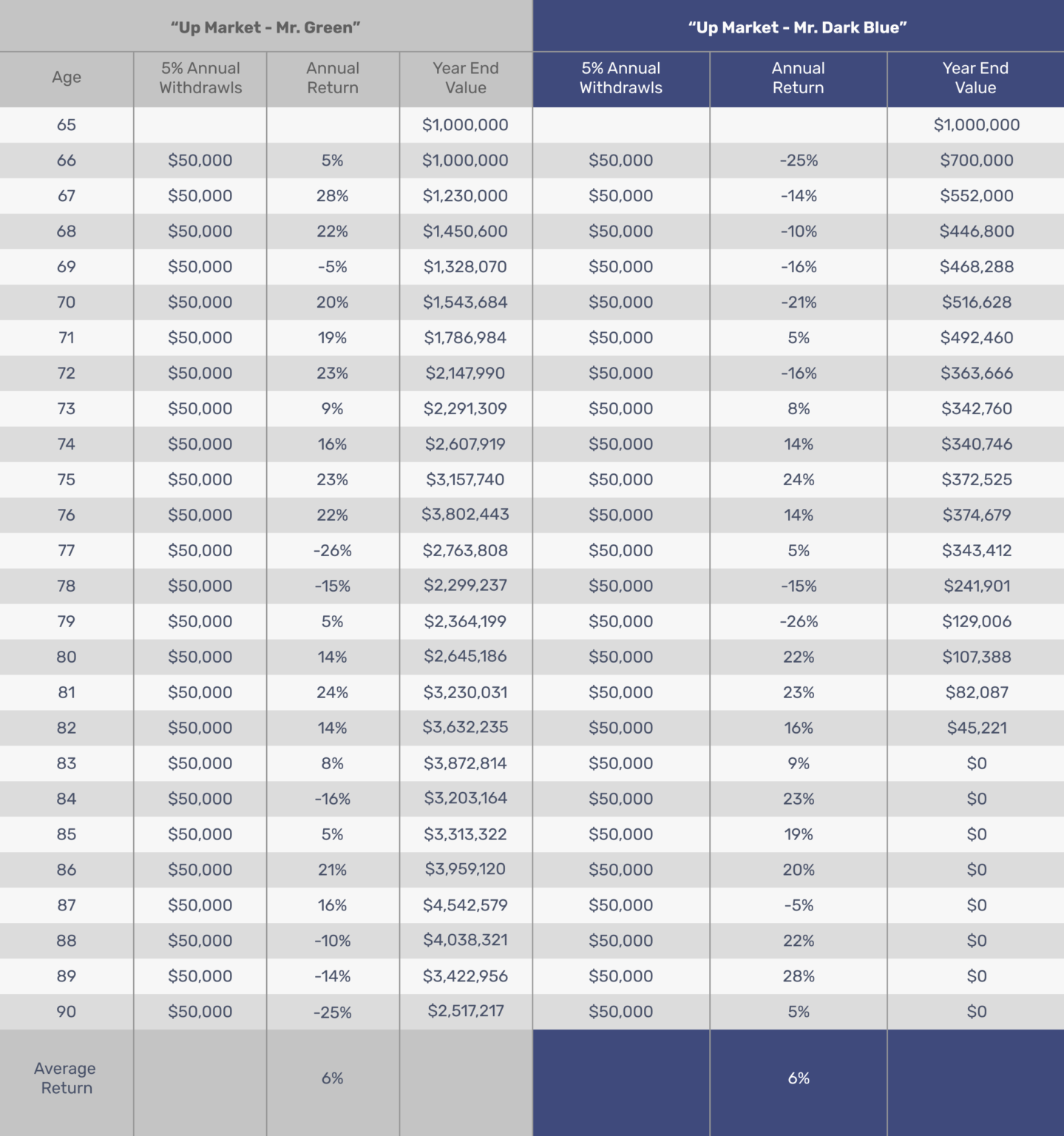Click the $2,364,199 year end value

tap(465, 622)
